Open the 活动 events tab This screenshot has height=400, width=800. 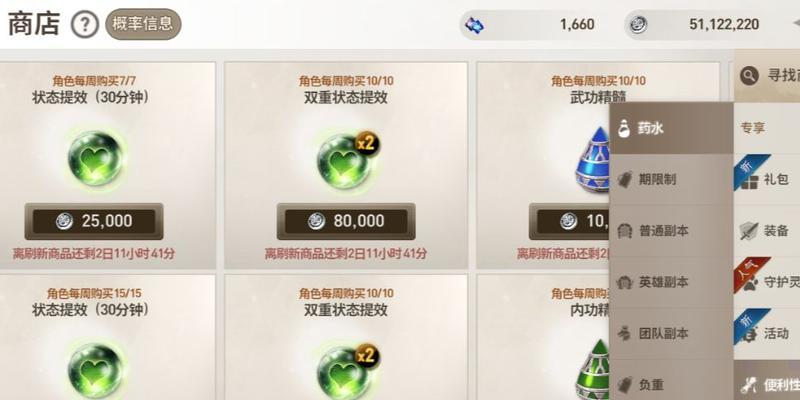767,334
